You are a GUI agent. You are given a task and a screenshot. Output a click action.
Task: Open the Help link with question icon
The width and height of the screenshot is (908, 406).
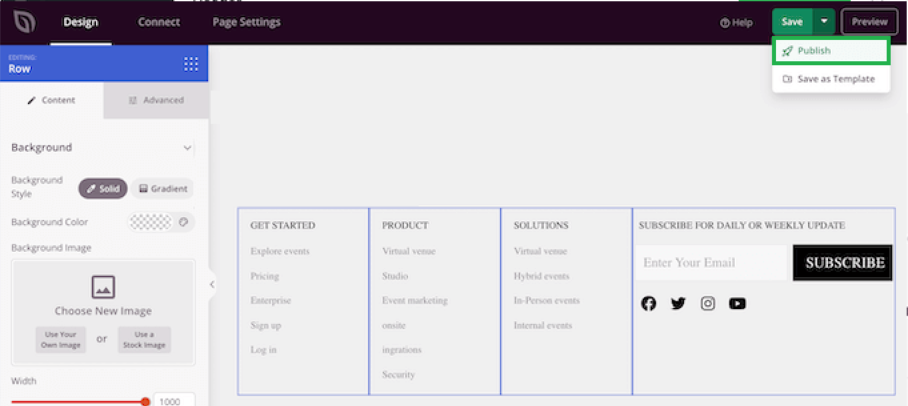736,22
